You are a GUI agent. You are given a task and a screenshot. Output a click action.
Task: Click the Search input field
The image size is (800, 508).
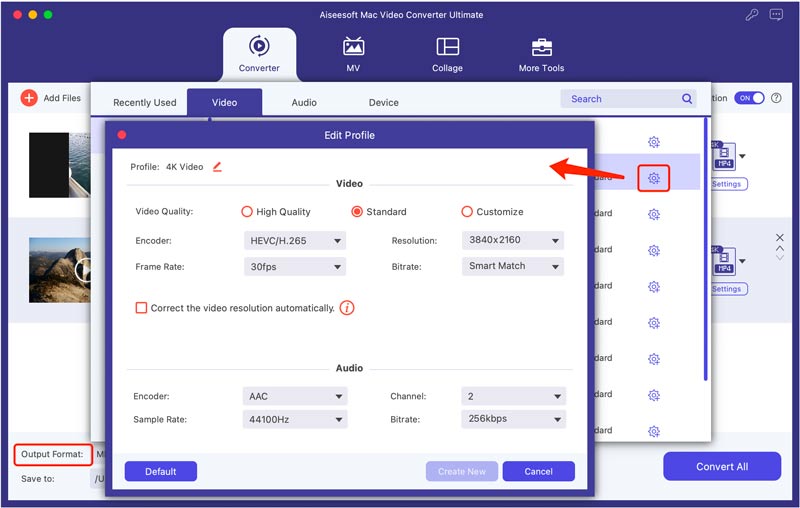point(620,99)
